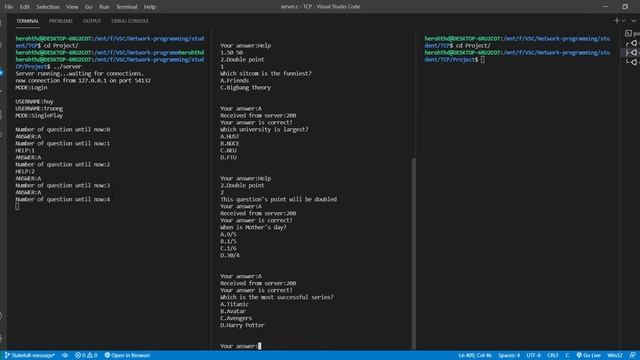Image resolution: width=640 pixels, height=360 pixels.
Task: Change language mode via C indicator
Action: pyautogui.click(x=567, y=355)
